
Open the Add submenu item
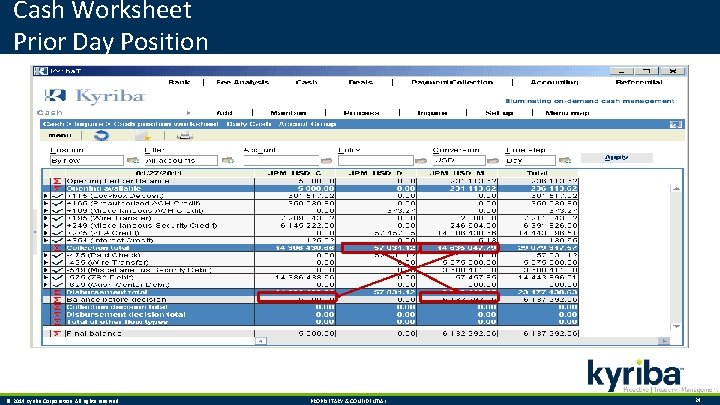click(224, 113)
